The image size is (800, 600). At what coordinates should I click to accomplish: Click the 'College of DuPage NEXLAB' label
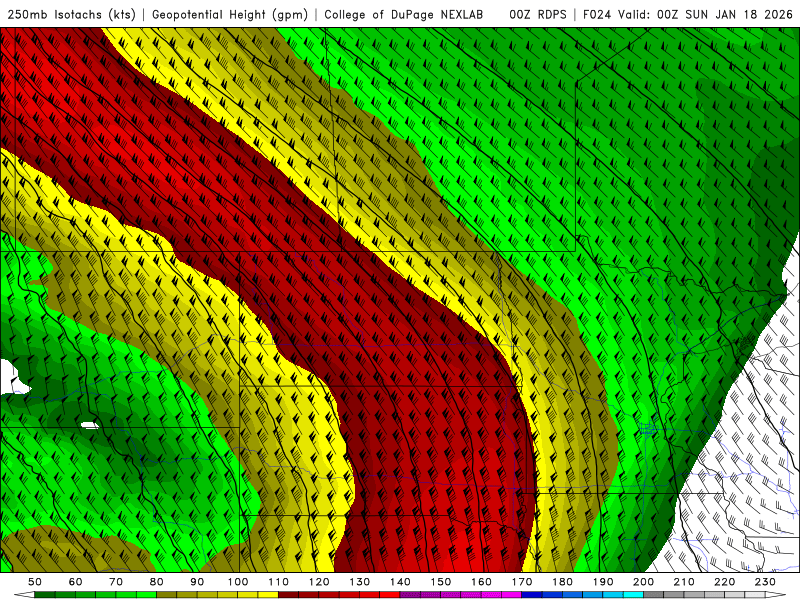[x=404, y=15]
